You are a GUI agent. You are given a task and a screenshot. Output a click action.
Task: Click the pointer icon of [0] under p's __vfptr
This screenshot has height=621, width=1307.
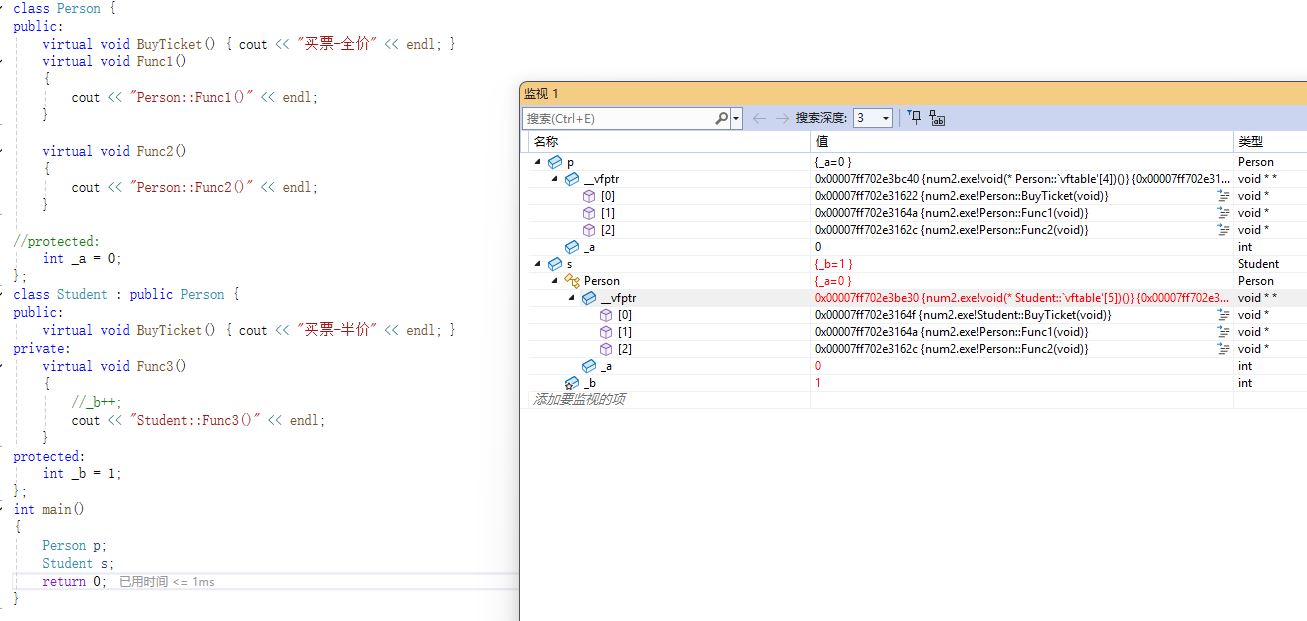[590, 196]
